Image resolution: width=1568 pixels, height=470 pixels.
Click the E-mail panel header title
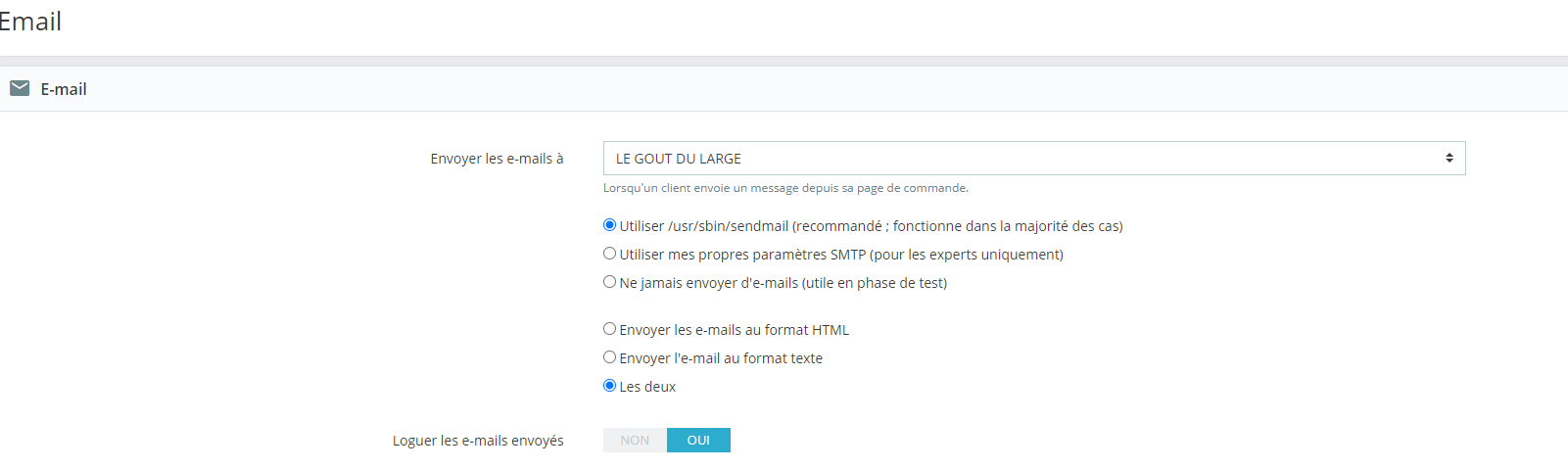pyautogui.click(x=64, y=89)
